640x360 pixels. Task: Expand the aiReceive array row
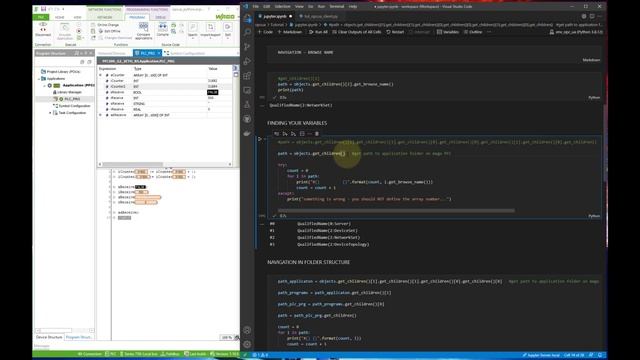pos(100,115)
